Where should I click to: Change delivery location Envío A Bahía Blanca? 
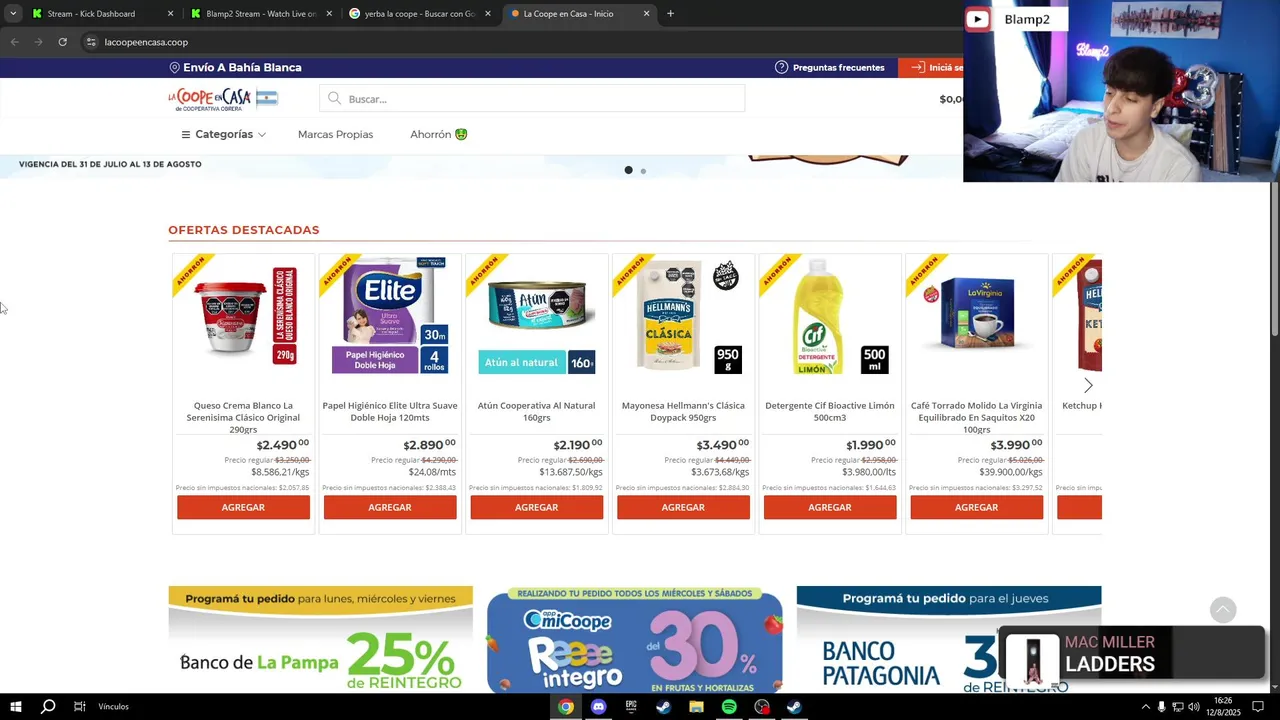pyautogui.click(x=235, y=67)
